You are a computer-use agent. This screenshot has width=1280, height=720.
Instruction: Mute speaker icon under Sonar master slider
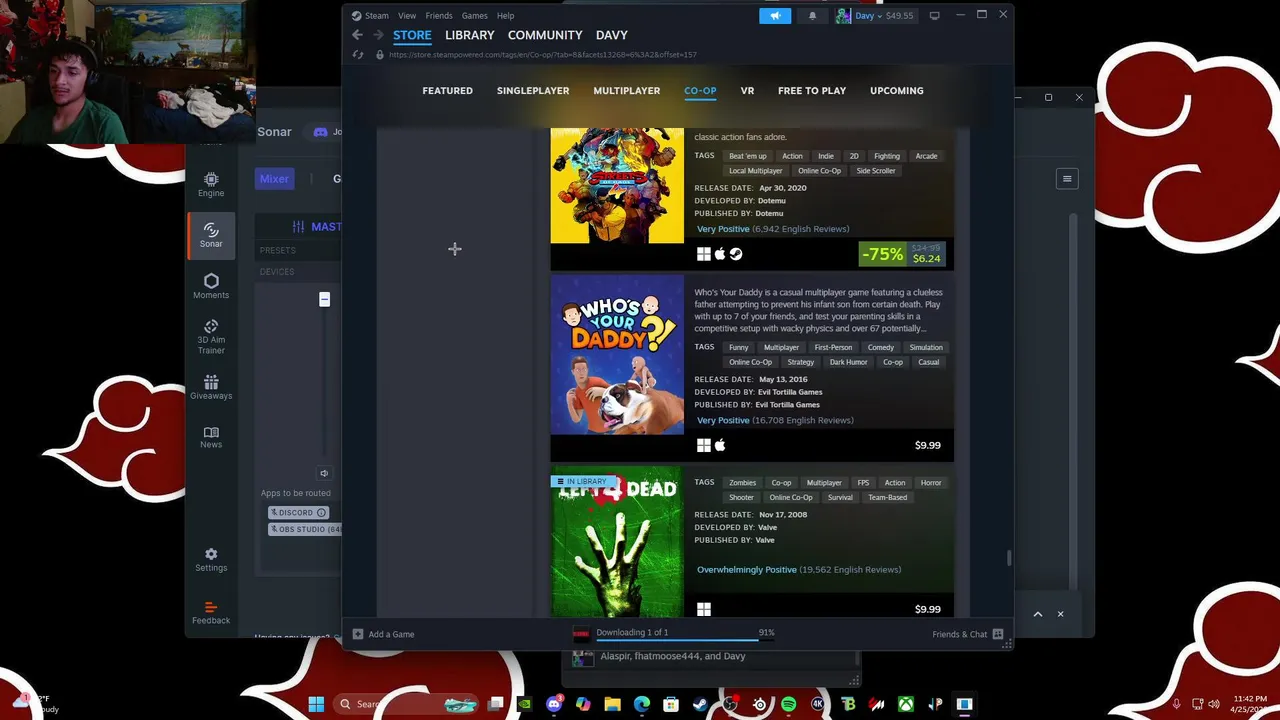324,473
